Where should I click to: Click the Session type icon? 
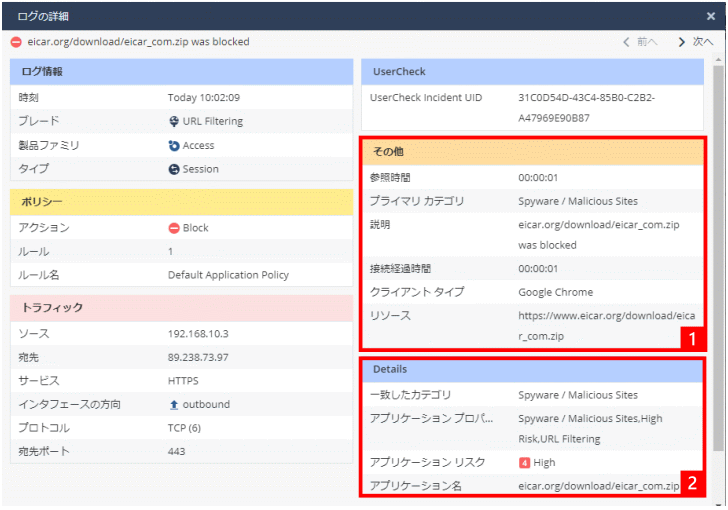[174, 170]
